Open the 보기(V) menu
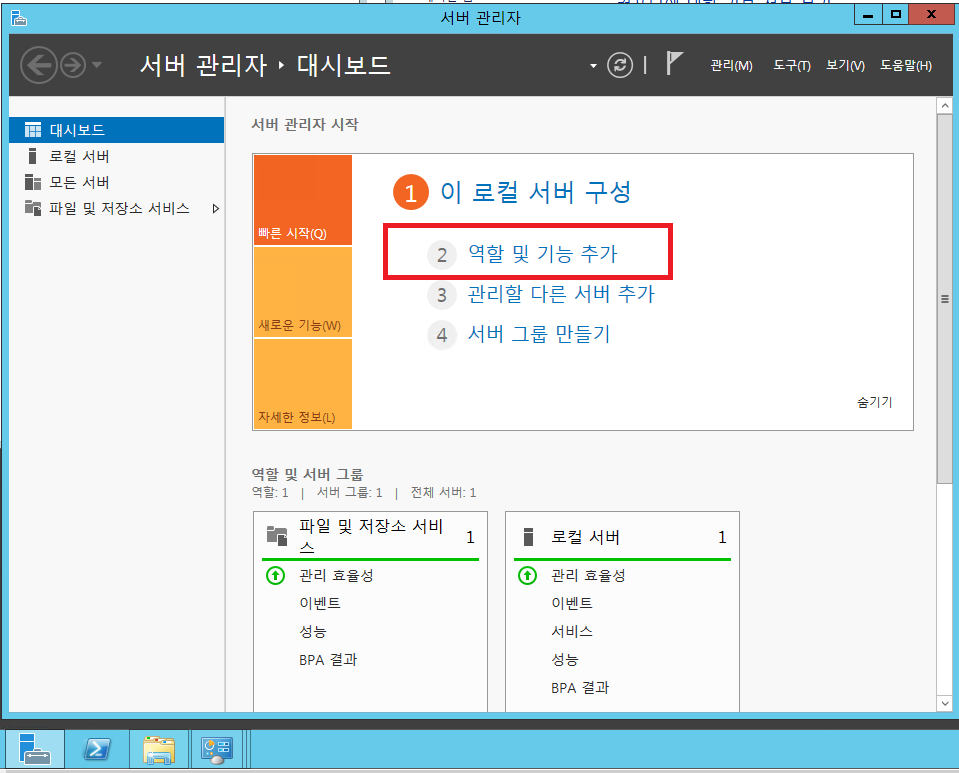The width and height of the screenshot is (959, 773). click(845, 65)
